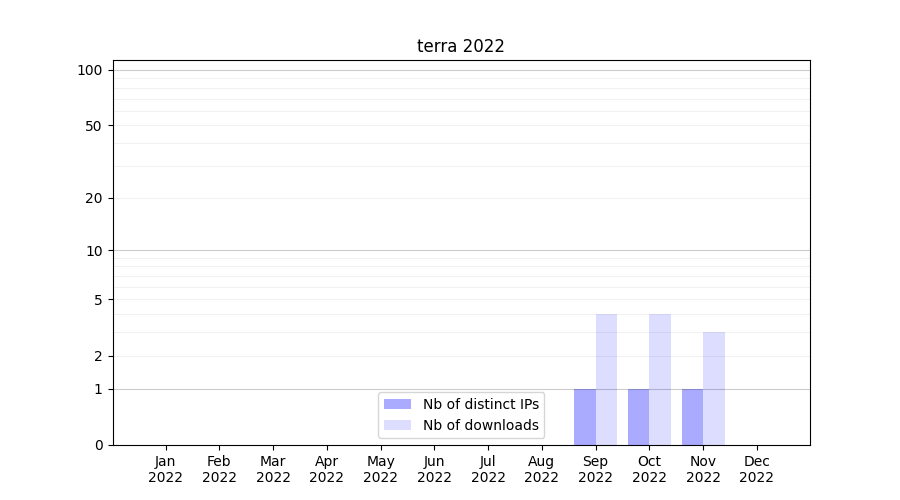Select the 'Nb of downloads' legend label
This screenshot has width=900, height=500.
pos(480,425)
